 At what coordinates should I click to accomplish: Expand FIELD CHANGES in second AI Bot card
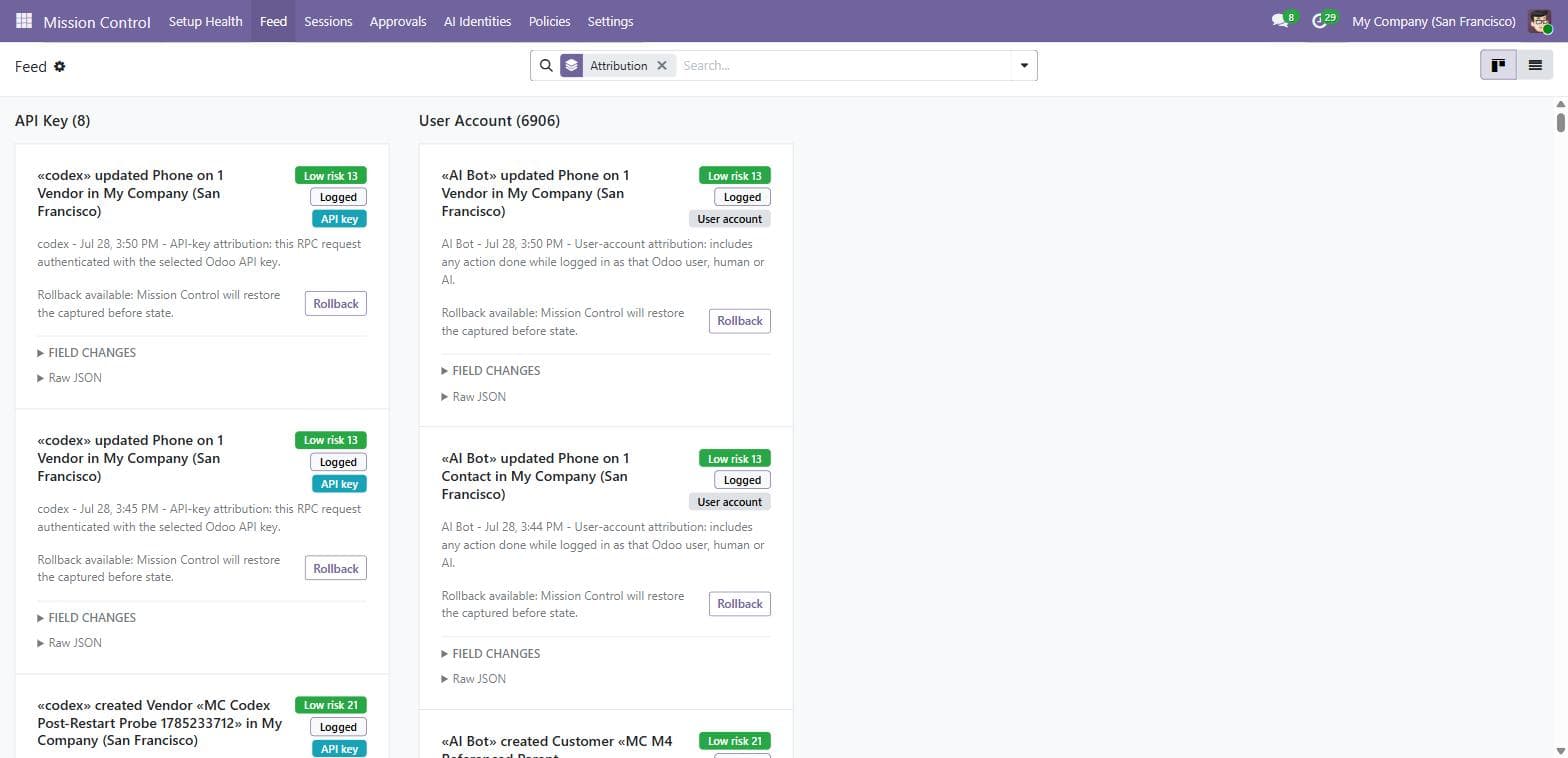coord(490,653)
